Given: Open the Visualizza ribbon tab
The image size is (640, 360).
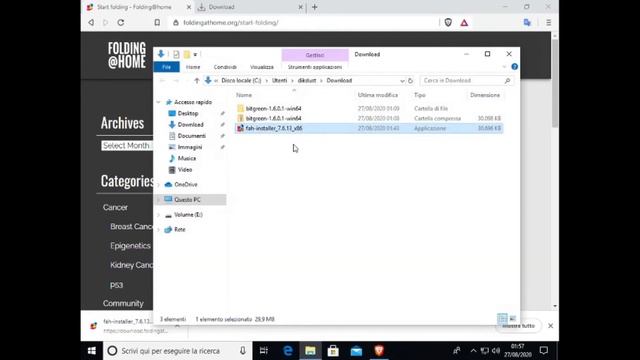Looking at the screenshot, I should click(262, 67).
